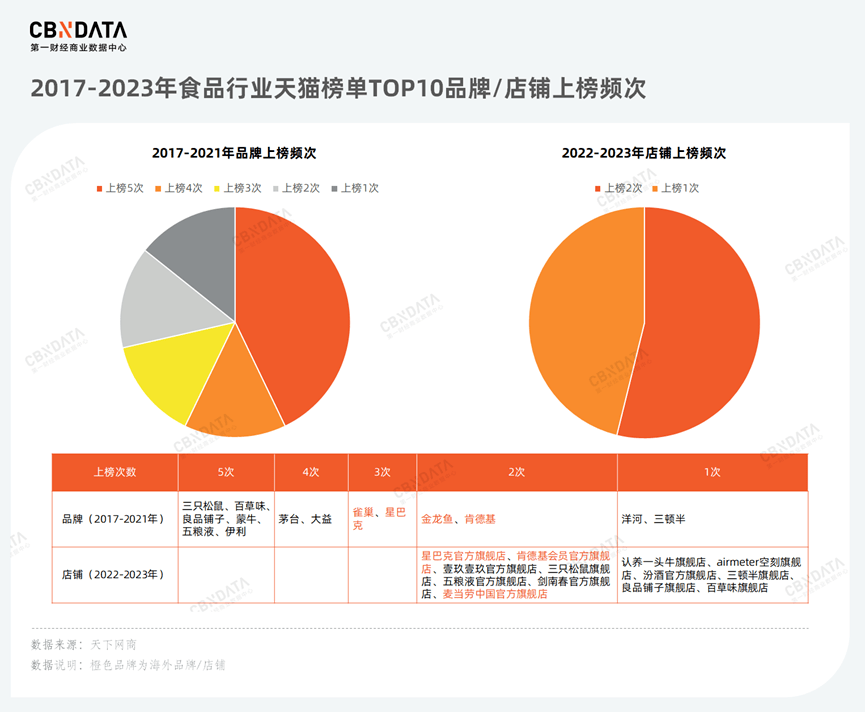Click the yellow 上榜3次 legend swatch
865x712 pixels.
coord(217,189)
